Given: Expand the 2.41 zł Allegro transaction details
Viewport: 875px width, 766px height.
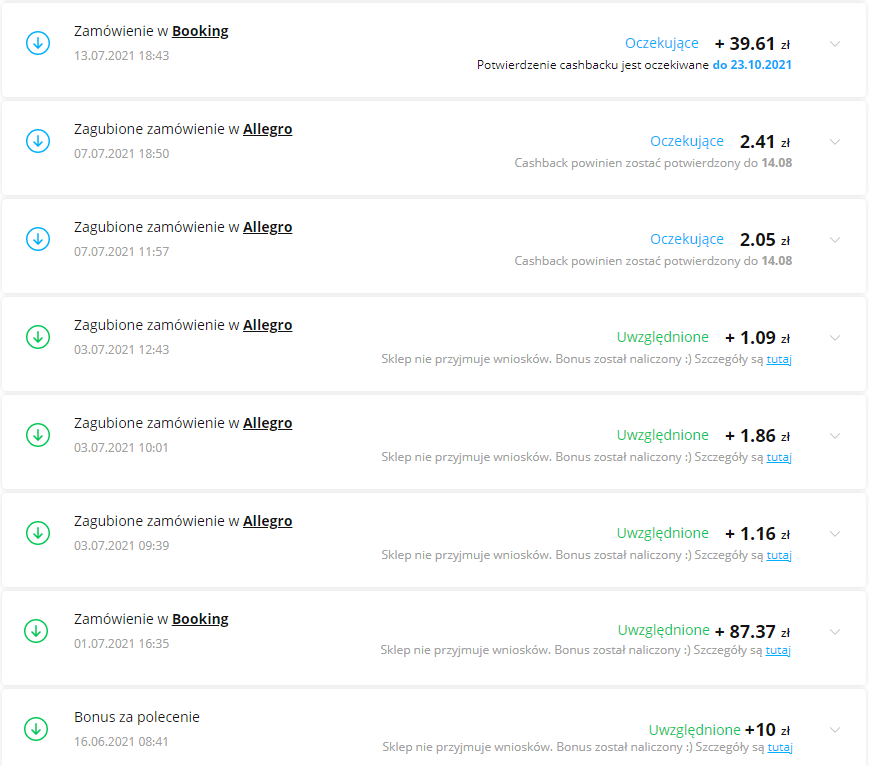Looking at the screenshot, I should pyautogui.click(x=835, y=142).
